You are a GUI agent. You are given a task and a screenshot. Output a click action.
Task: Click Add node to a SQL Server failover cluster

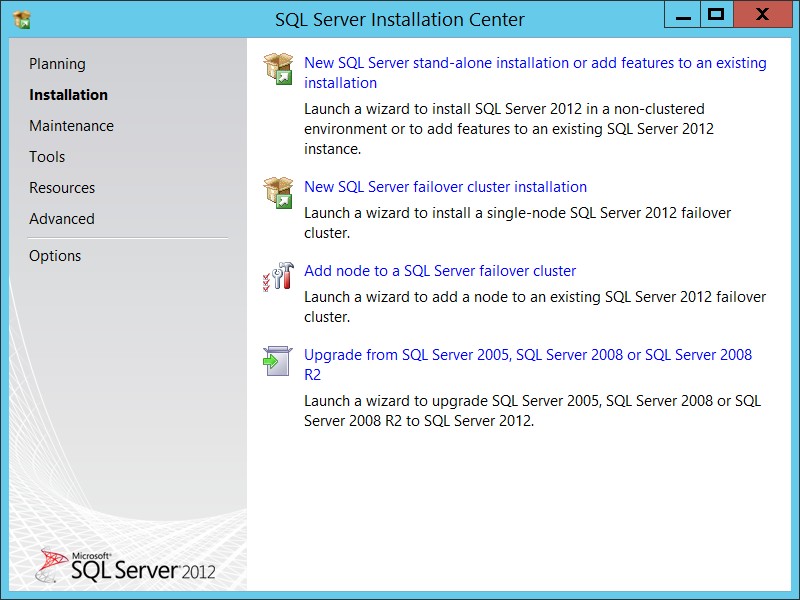440,270
